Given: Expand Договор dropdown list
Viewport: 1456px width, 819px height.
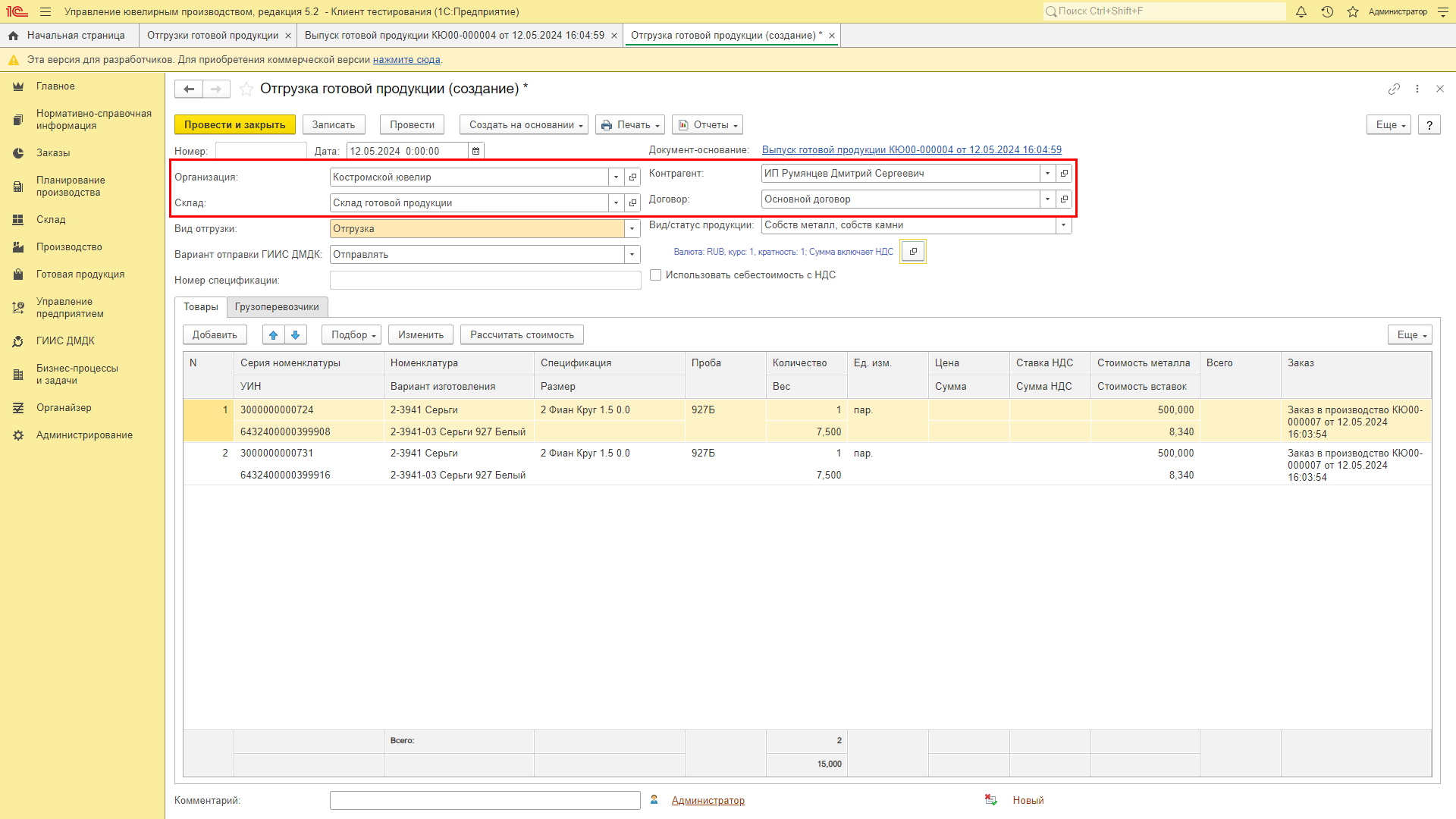Looking at the screenshot, I should click(x=1047, y=199).
